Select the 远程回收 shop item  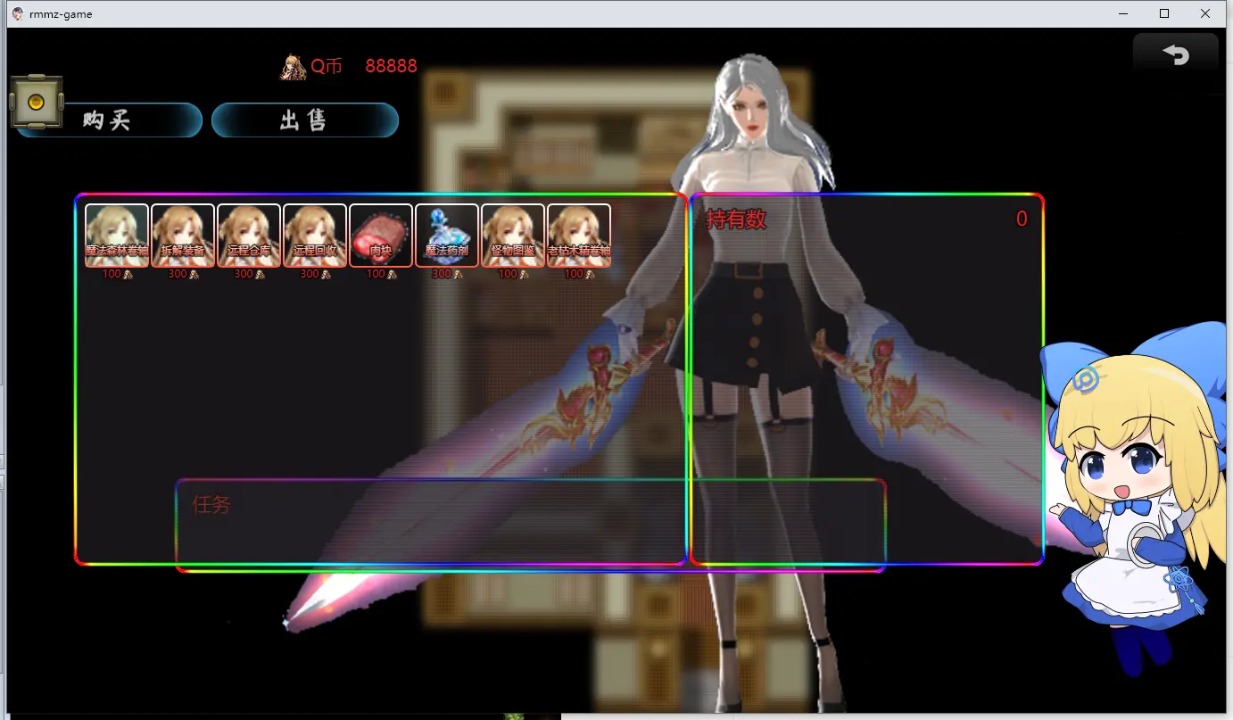[315, 236]
